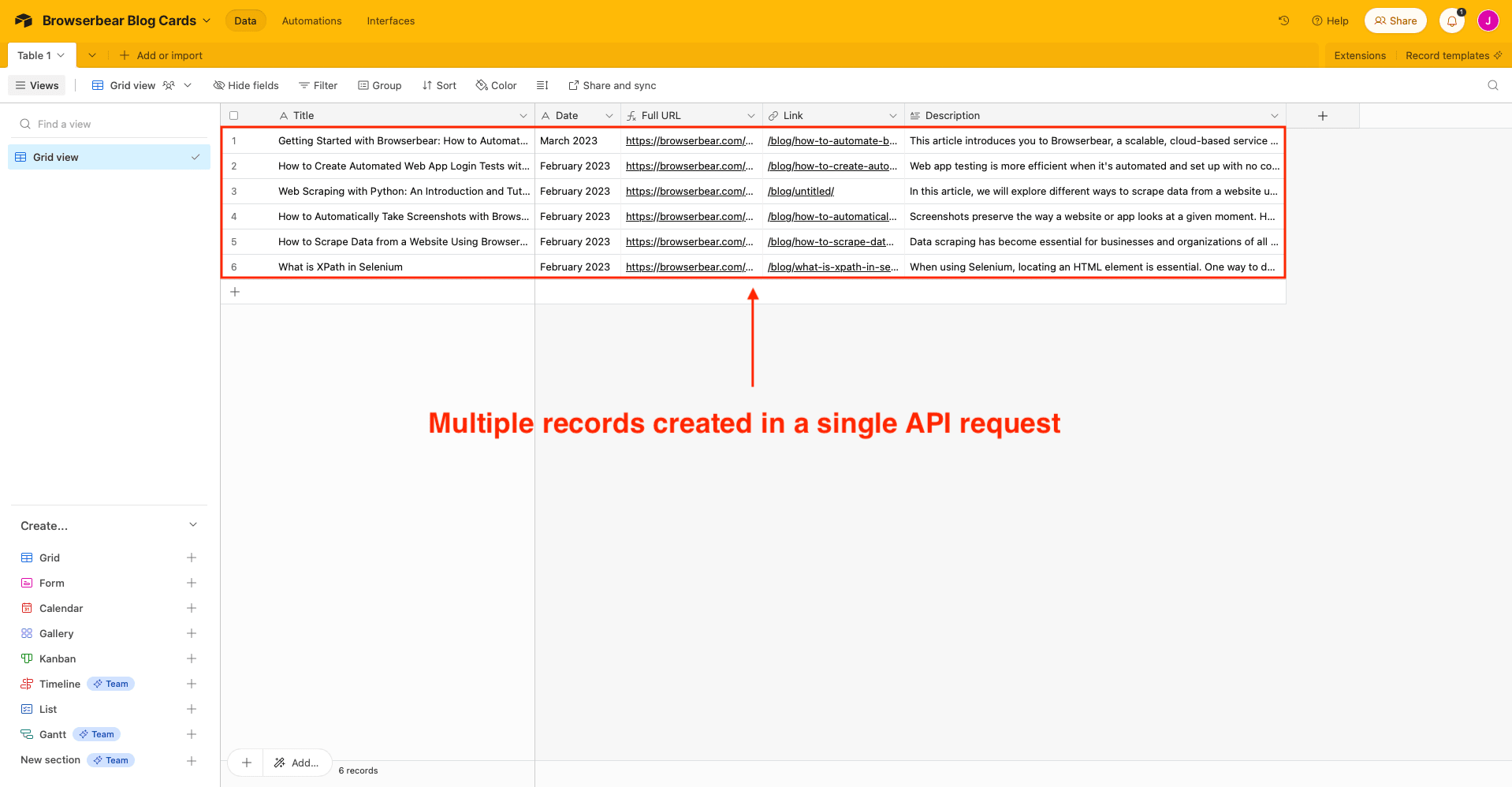This screenshot has width=1512, height=787.
Task: Create a Timeline view
Action: coord(60,684)
